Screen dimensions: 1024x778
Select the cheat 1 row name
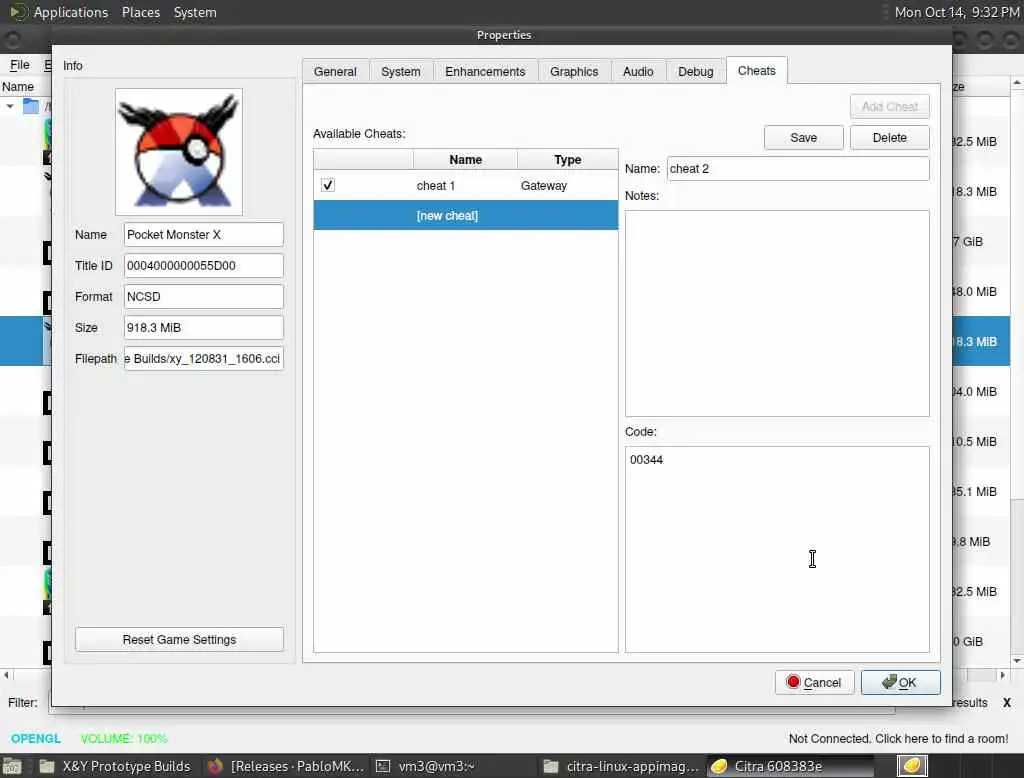436,186
